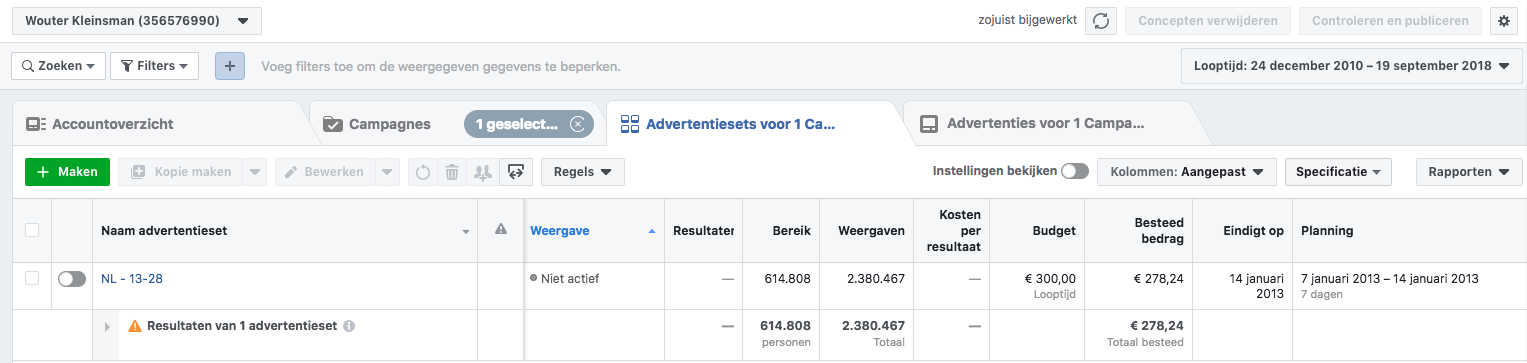
Task: Tick the select-all checkbox in the table header
Action: 32,230
